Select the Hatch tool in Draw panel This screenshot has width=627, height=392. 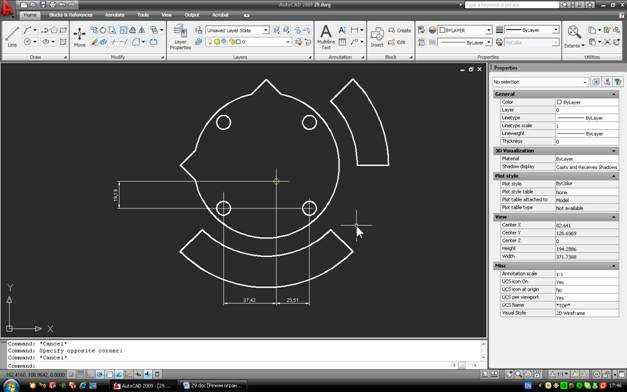63,42
